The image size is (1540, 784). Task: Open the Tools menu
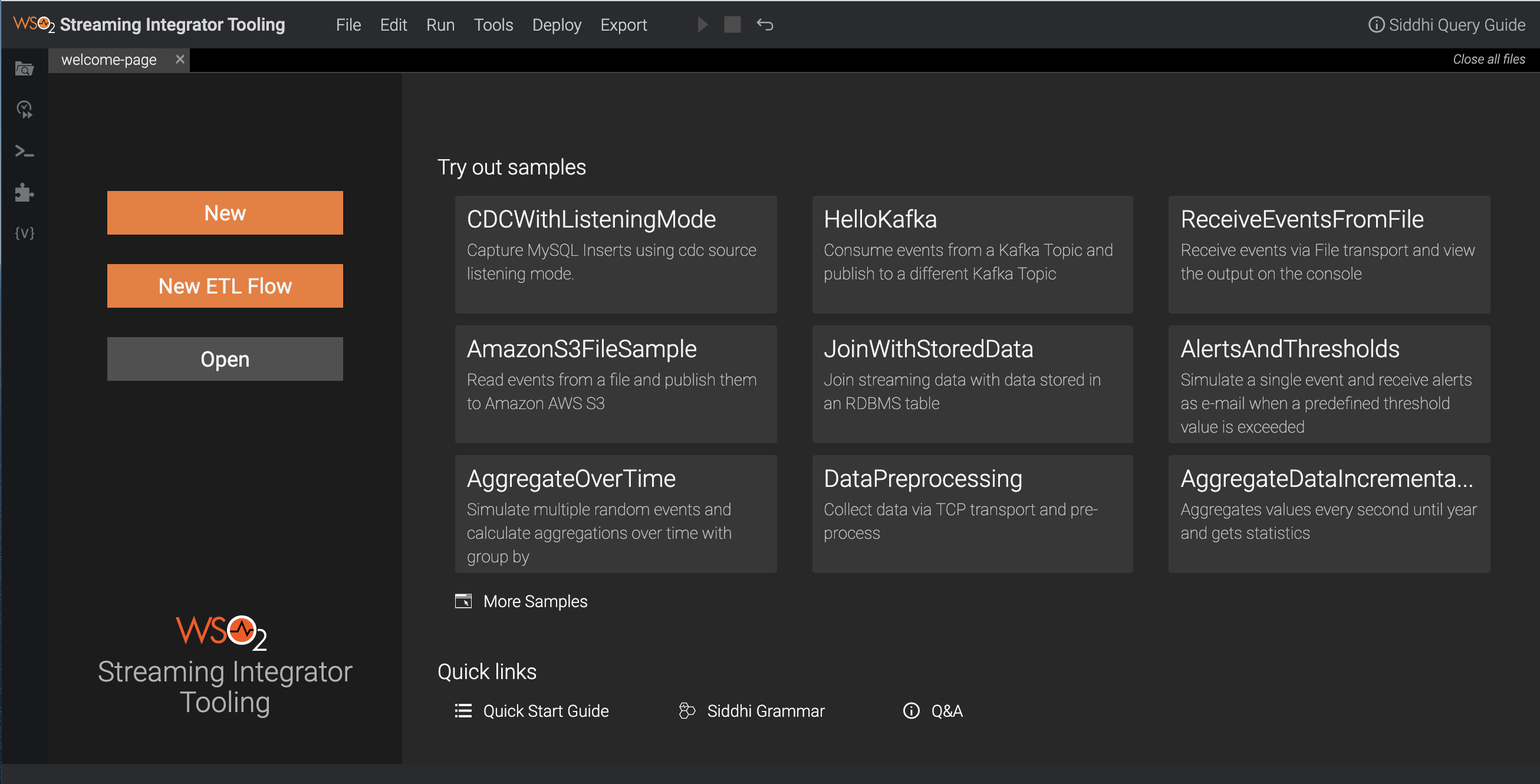(494, 25)
